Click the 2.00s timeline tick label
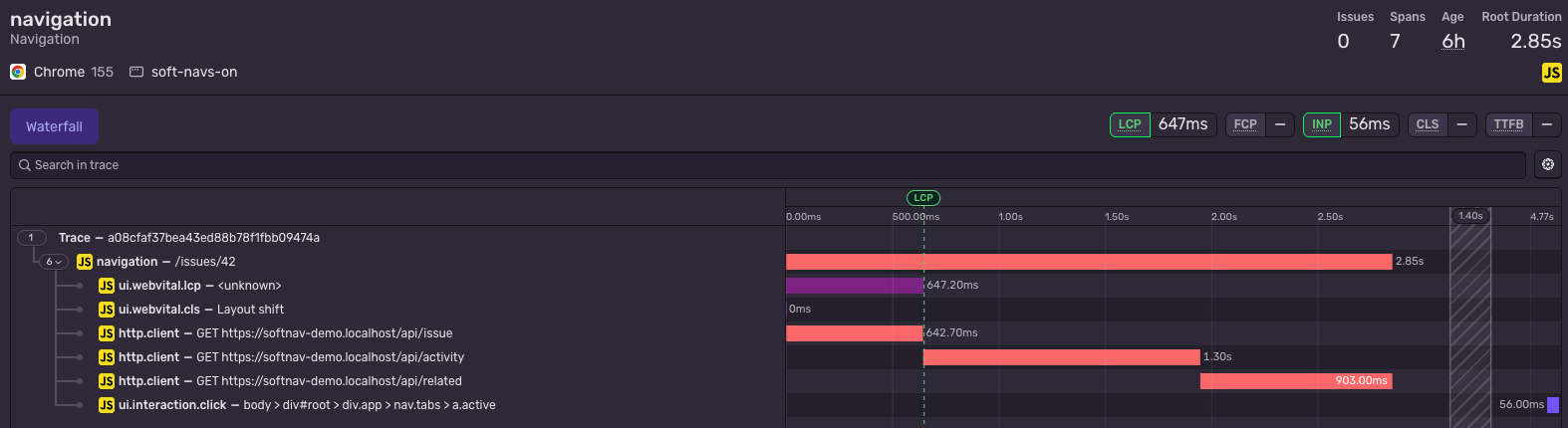Screen dimensions: 1568x428 tap(1224, 217)
